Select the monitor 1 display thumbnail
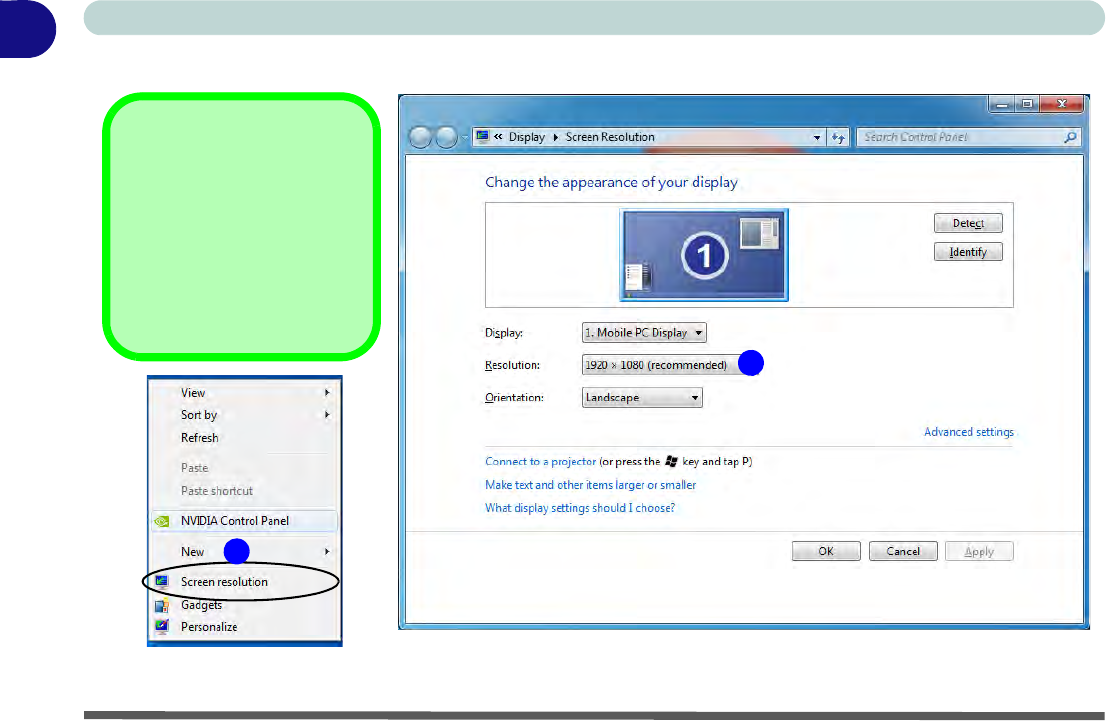The height and width of the screenshot is (721, 1106). coord(704,255)
